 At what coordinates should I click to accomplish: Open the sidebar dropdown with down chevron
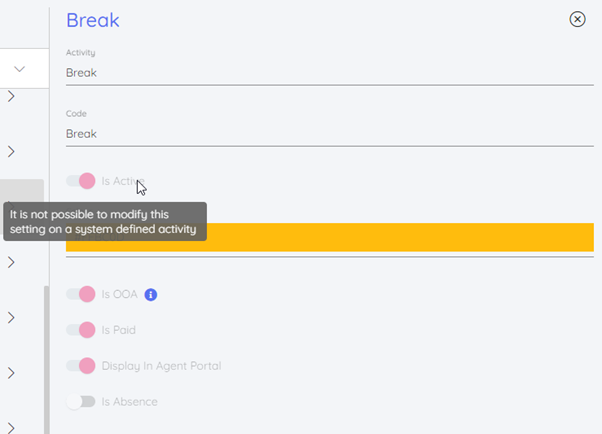tap(19, 69)
